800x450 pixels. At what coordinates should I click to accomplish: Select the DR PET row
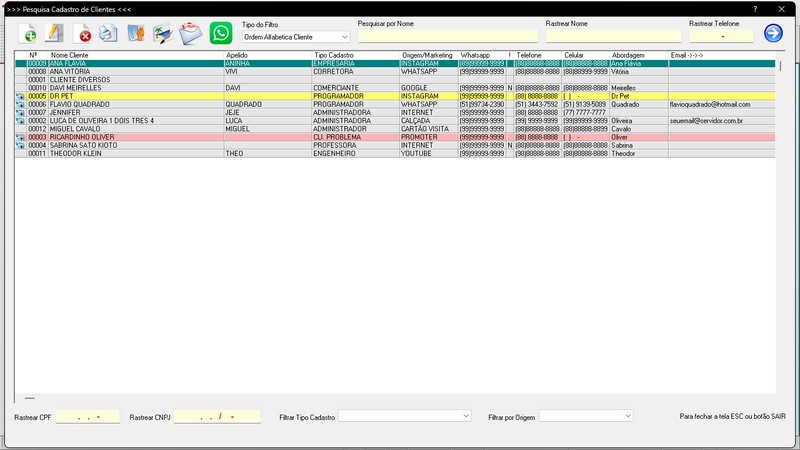click(395, 96)
